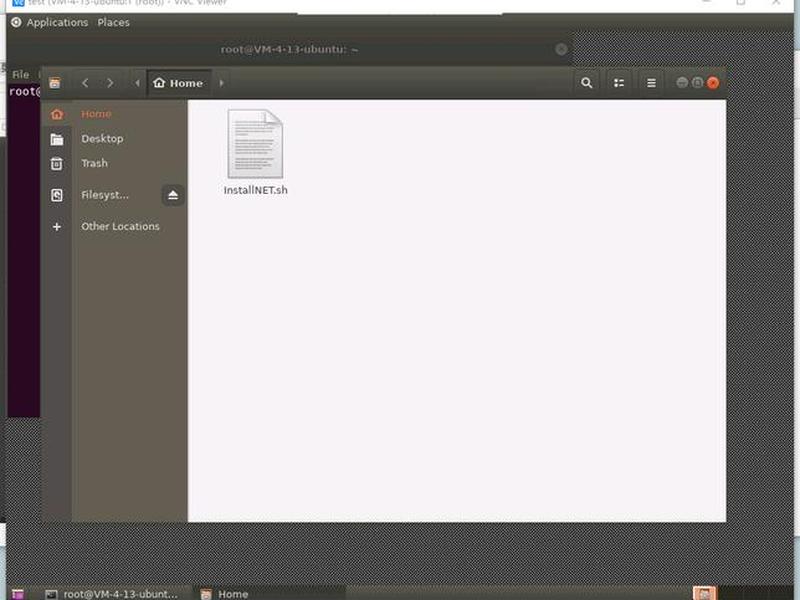Go back in file manager
Viewport: 800px width, 600px height.
click(x=85, y=83)
